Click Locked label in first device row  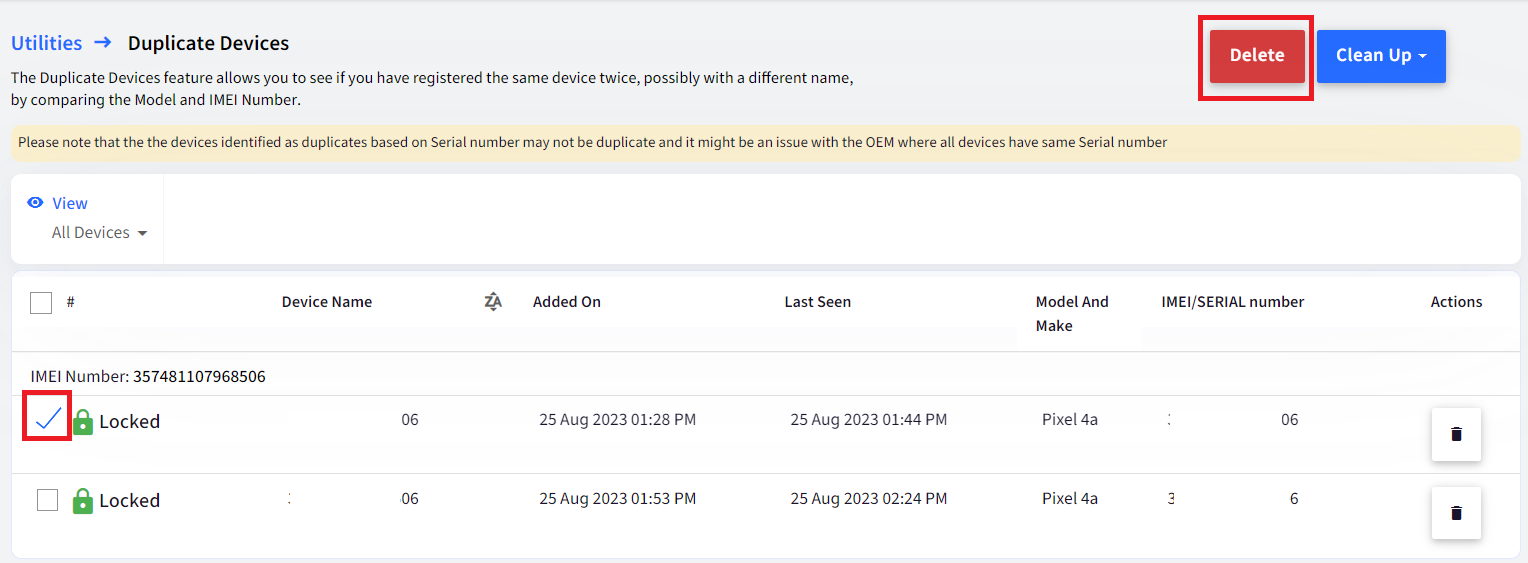(129, 421)
